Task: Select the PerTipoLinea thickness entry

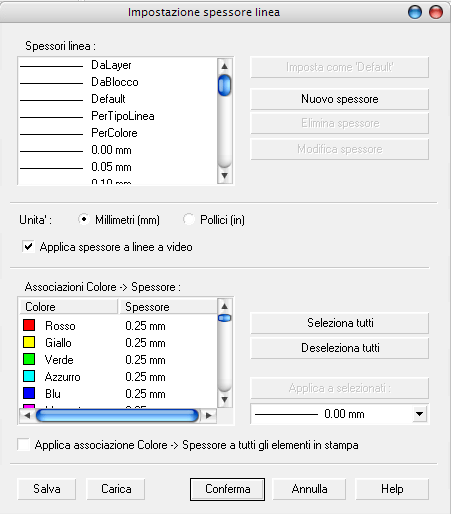Action: coord(117,116)
